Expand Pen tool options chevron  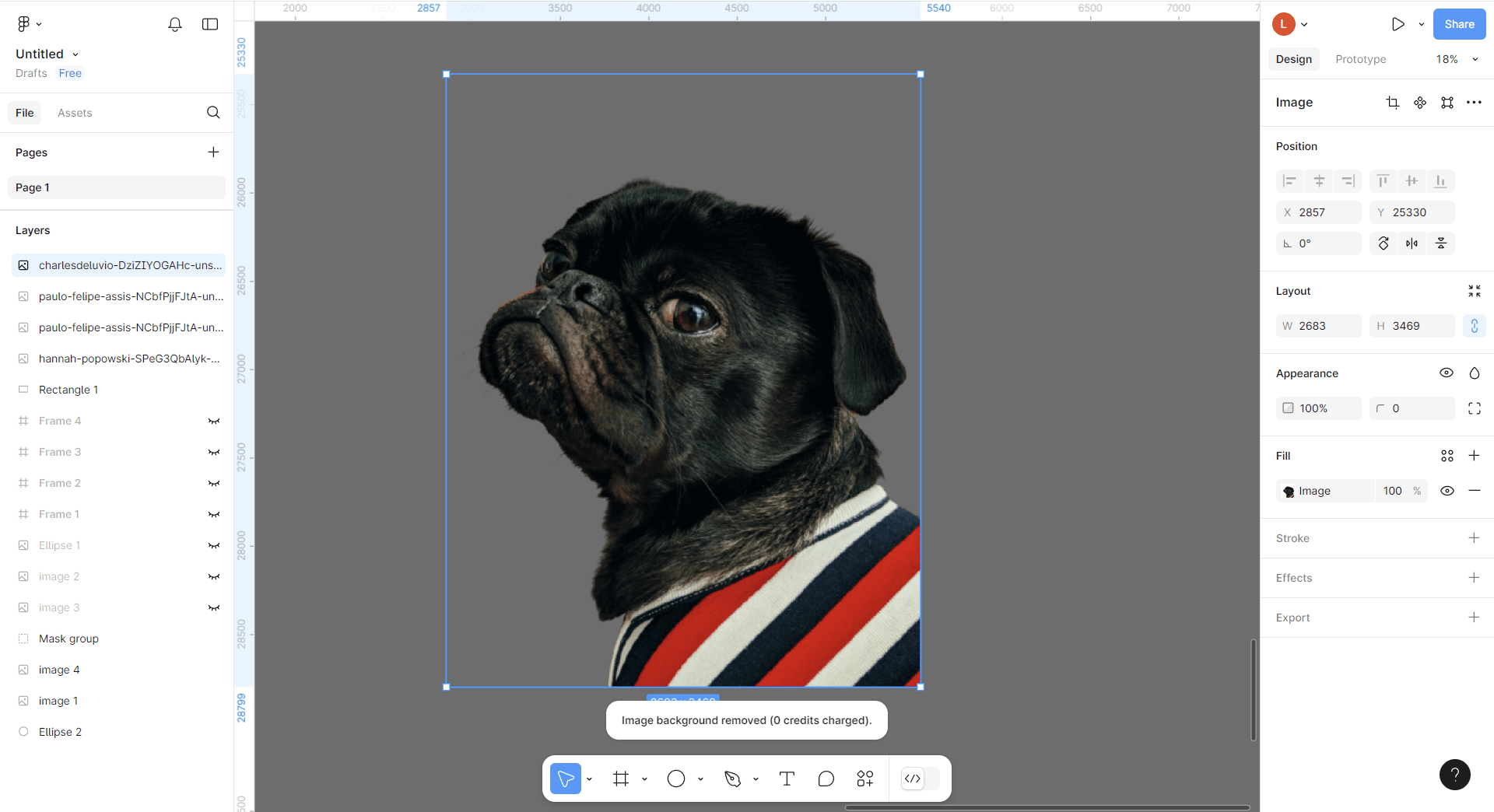pos(756,779)
